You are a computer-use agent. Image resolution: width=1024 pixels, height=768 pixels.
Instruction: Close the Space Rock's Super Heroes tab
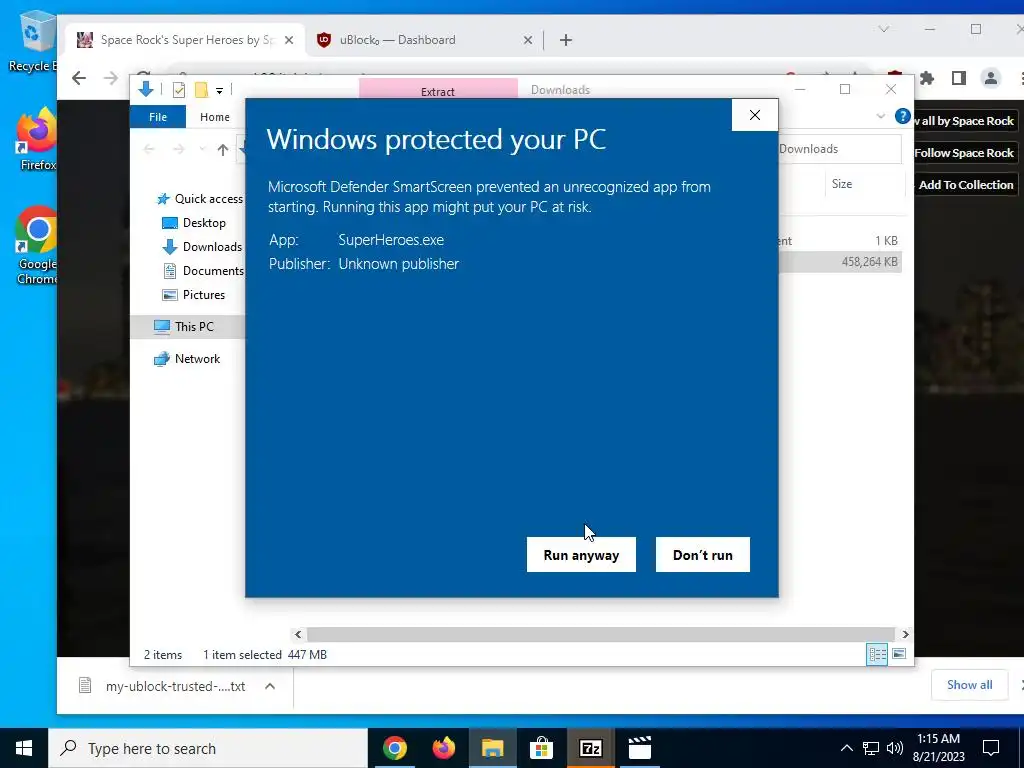(289, 40)
